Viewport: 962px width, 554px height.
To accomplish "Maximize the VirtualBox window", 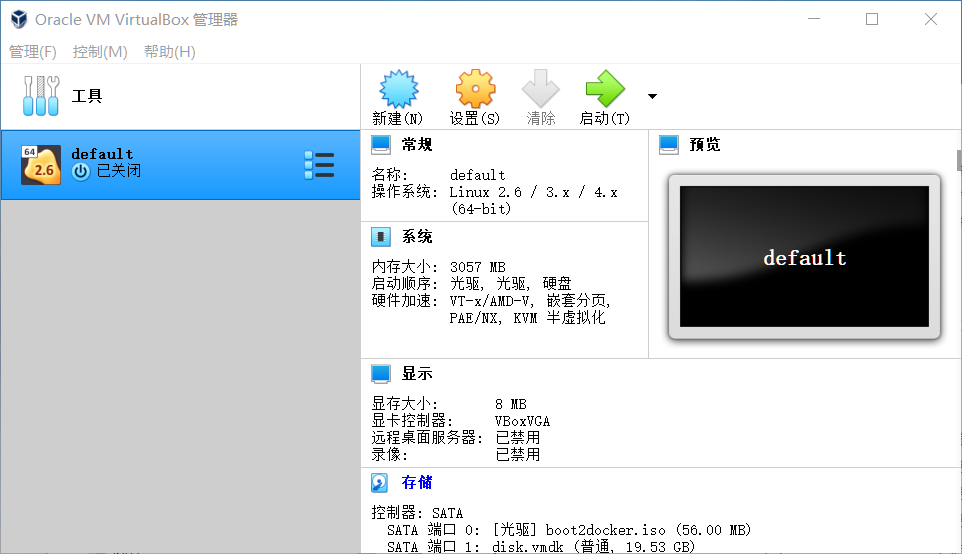I will tap(872, 19).
